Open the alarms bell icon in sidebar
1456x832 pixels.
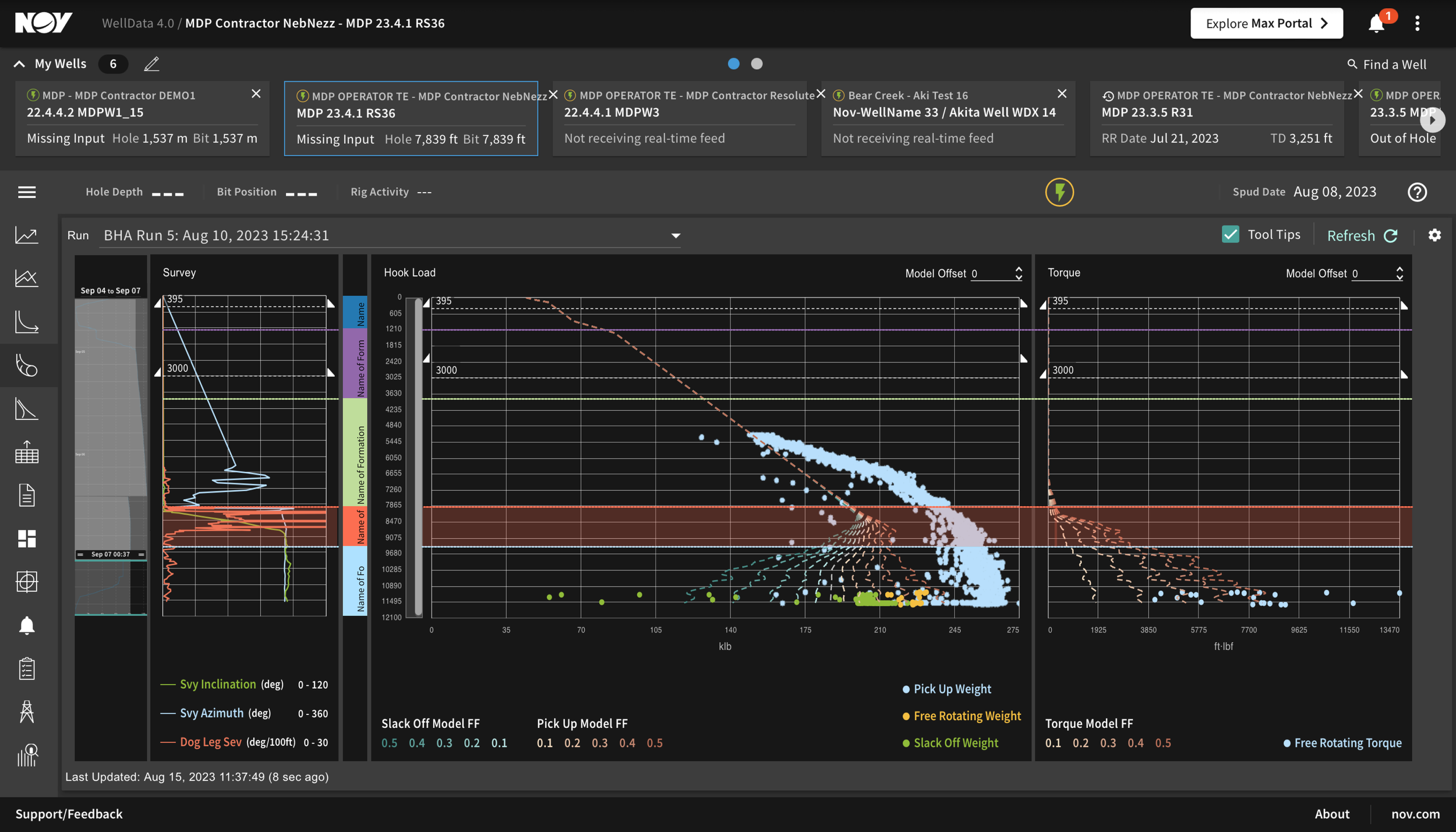coord(27,625)
